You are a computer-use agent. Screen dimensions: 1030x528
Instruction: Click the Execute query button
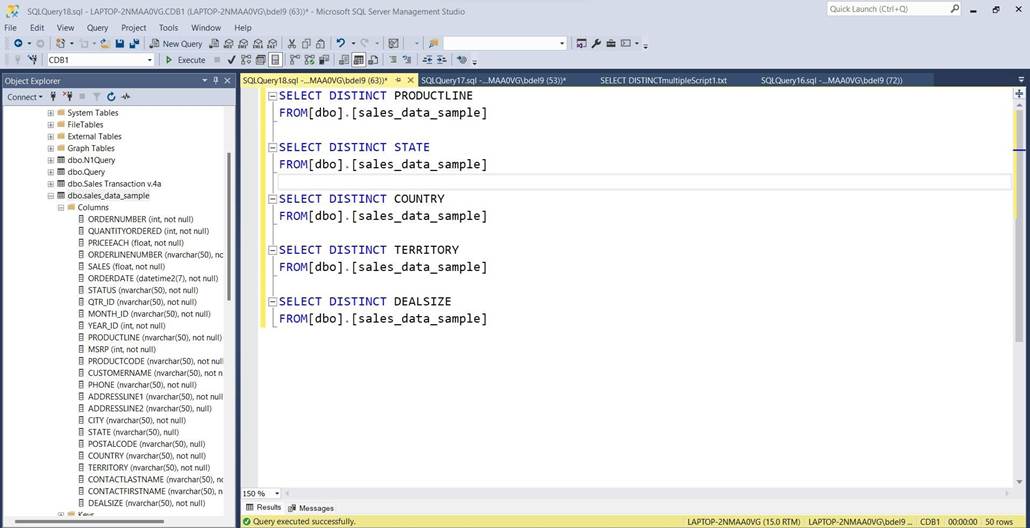185,60
